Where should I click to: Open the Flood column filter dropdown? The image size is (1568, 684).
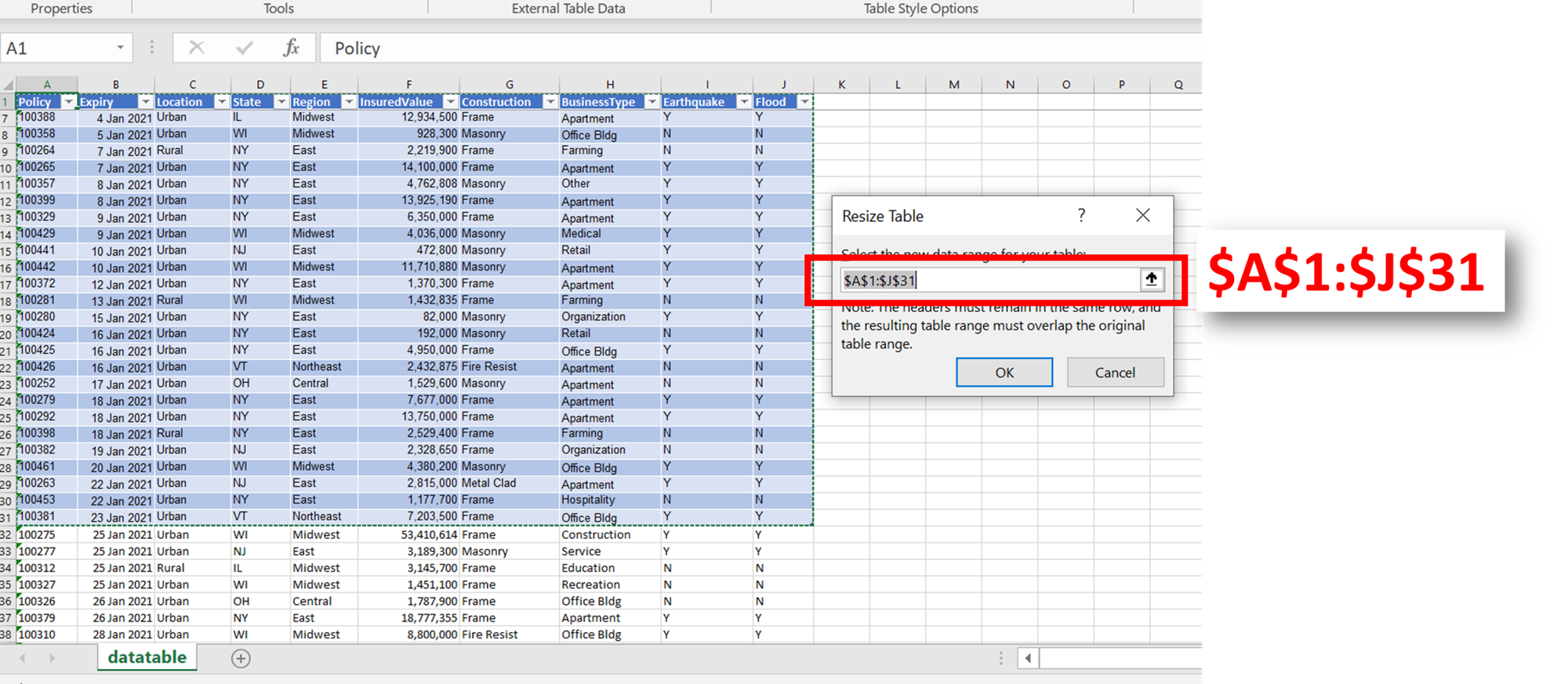(x=804, y=102)
